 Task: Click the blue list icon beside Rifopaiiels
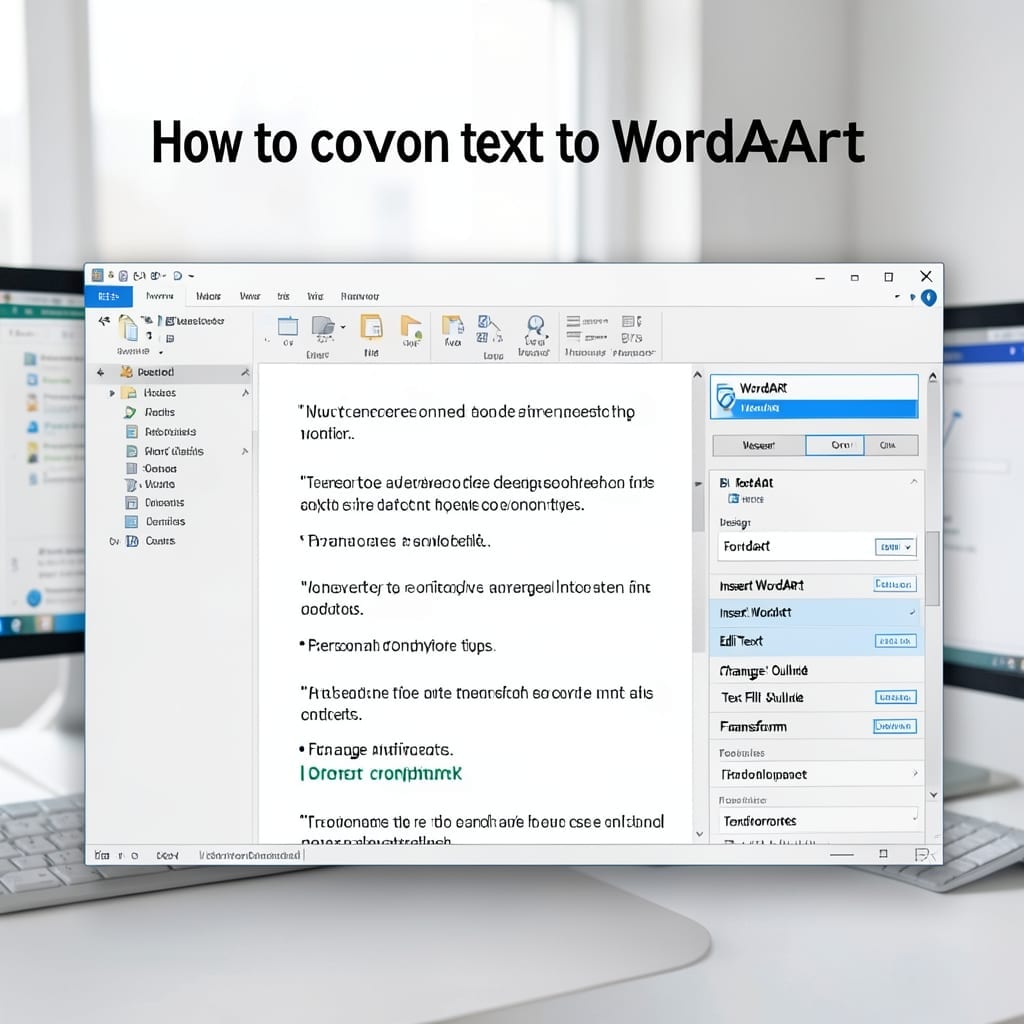(131, 432)
